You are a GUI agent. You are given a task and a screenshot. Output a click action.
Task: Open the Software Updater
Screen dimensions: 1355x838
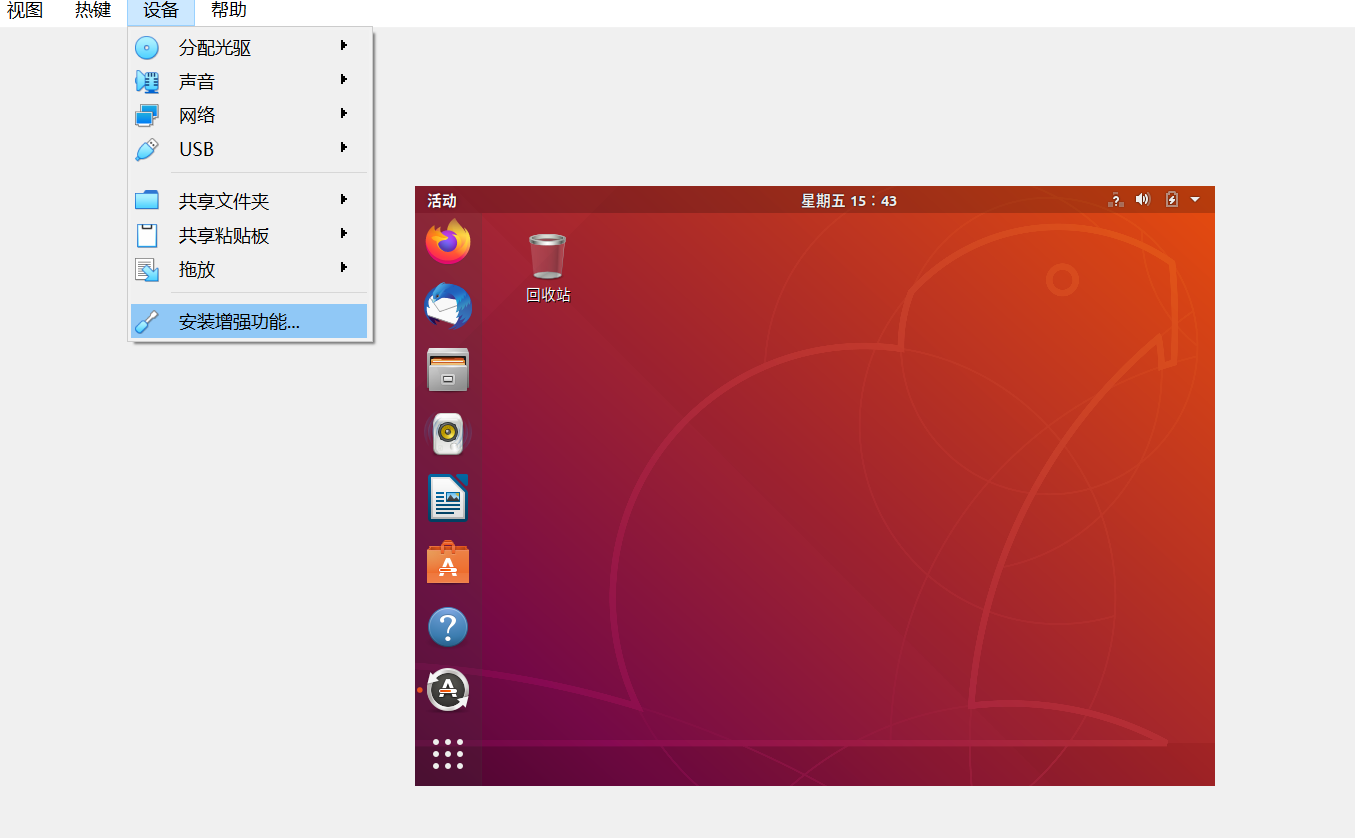(447, 690)
